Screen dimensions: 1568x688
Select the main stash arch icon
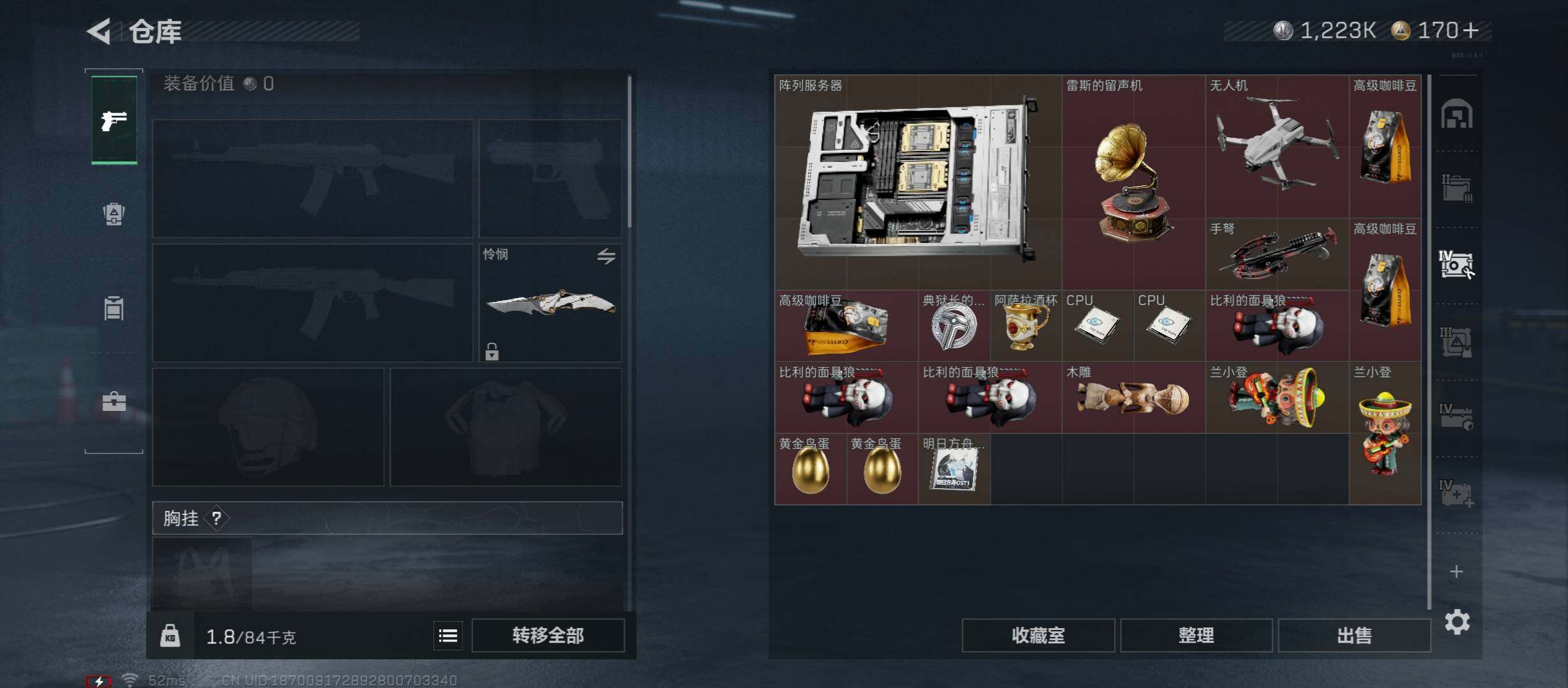point(1457,114)
